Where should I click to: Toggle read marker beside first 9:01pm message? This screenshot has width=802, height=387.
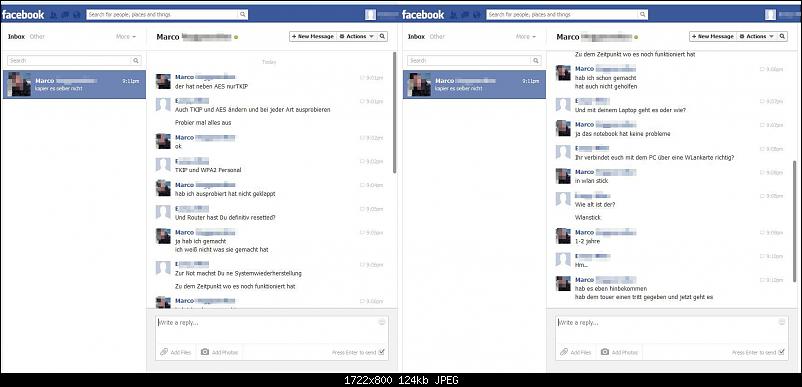tap(362, 78)
